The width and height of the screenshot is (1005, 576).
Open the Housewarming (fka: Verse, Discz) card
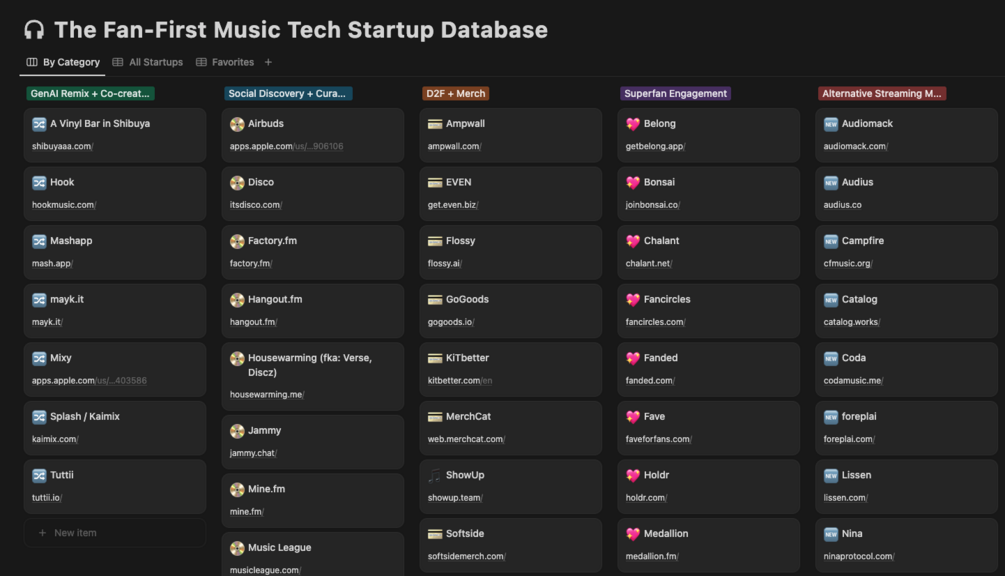click(312, 365)
